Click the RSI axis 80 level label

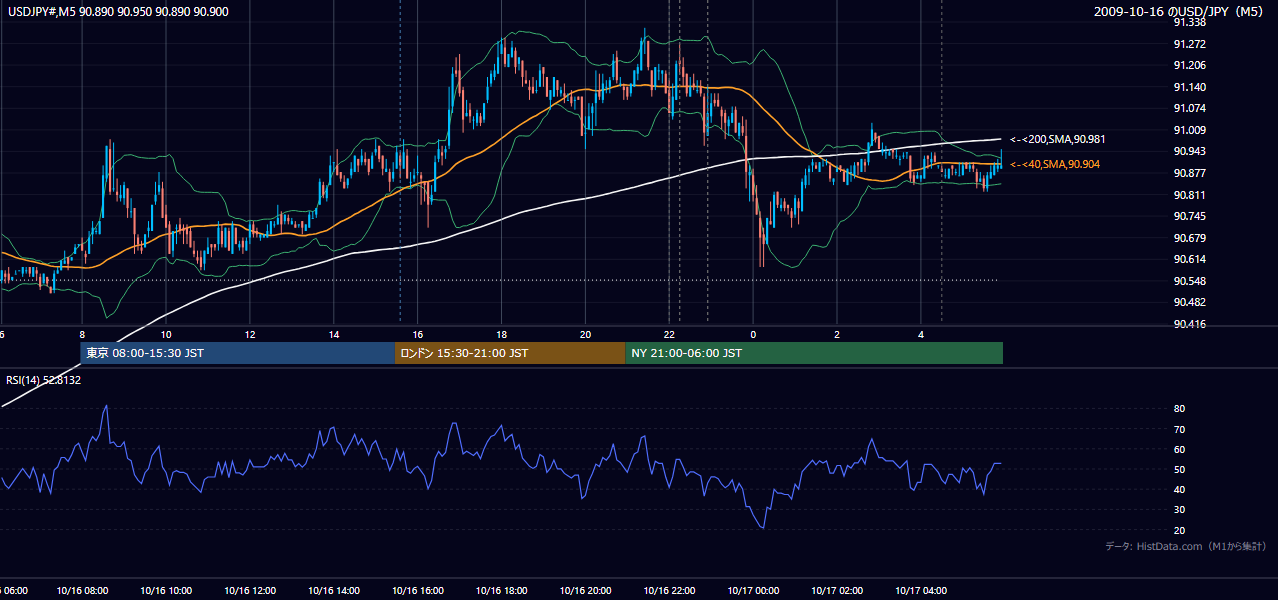click(1179, 409)
